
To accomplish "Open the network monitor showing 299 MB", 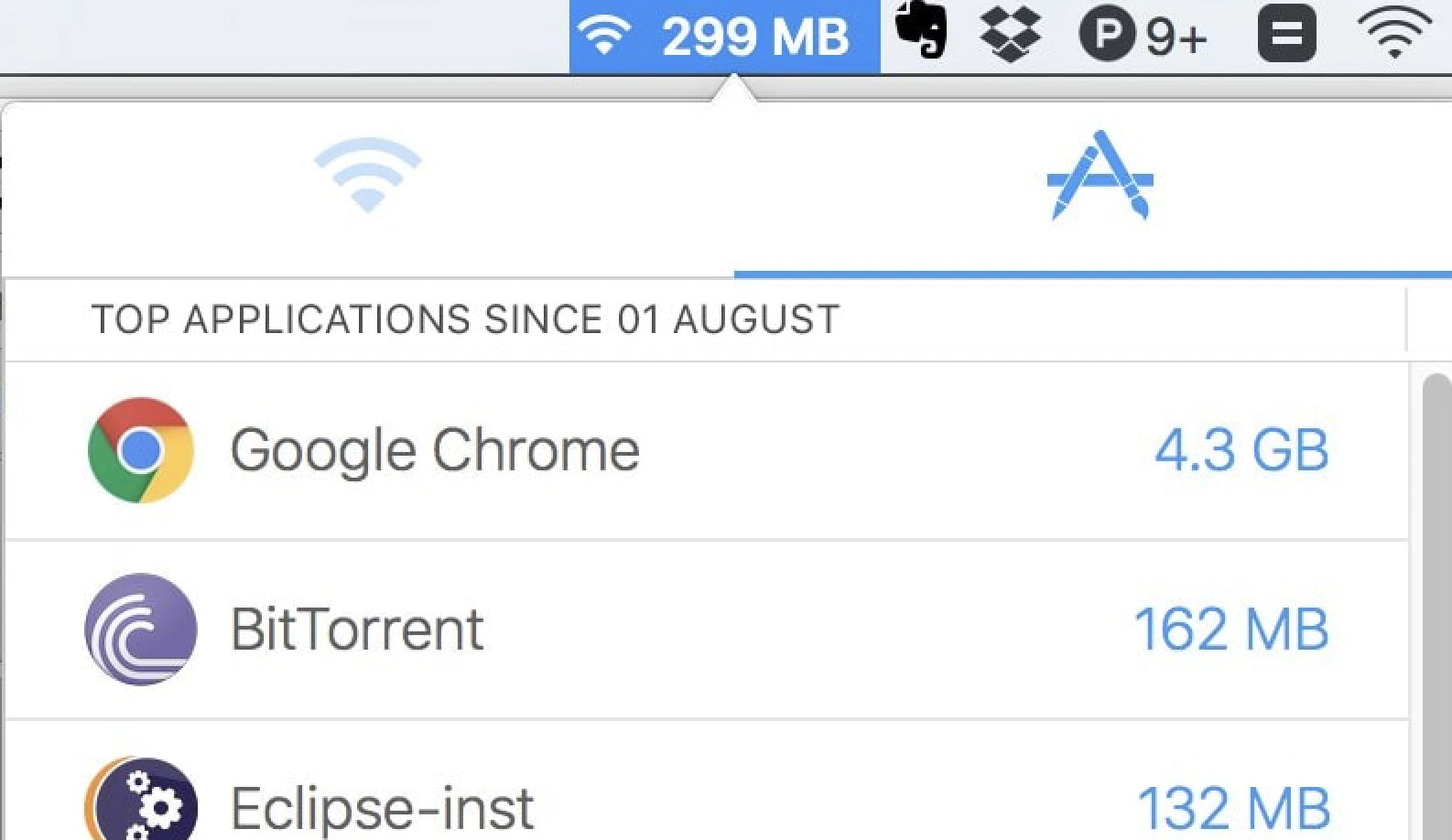I will 723,37.
